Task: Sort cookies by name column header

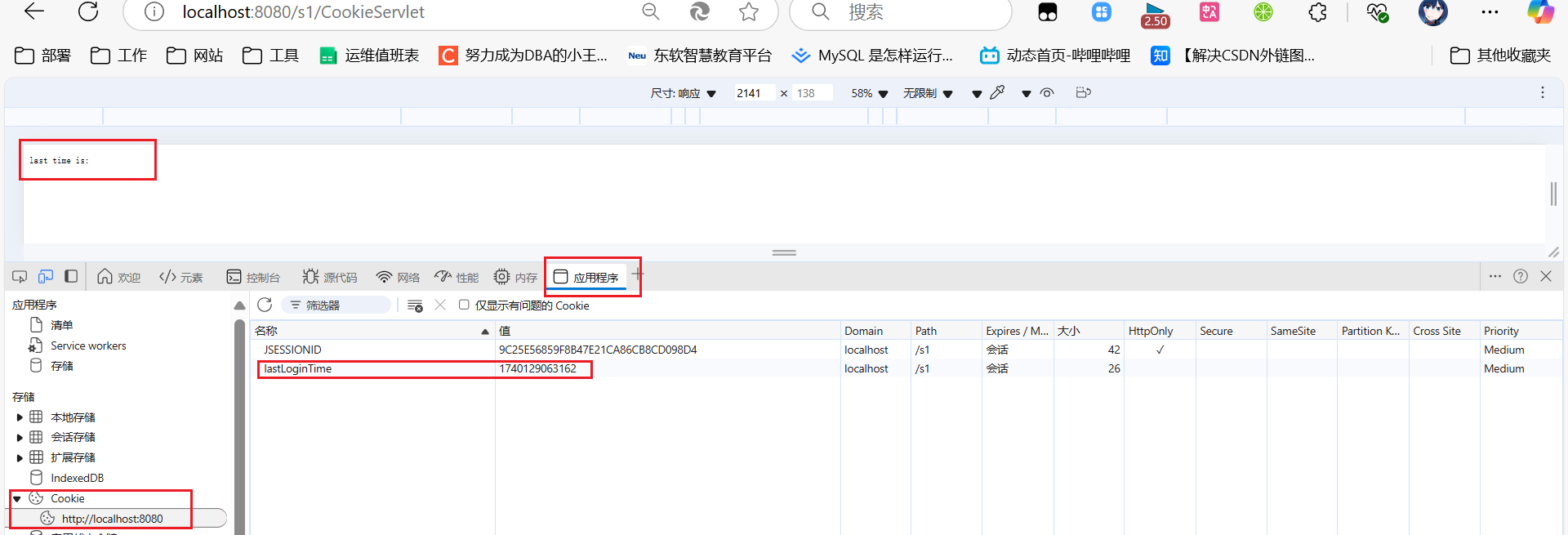Action: (x=372, y=331)
